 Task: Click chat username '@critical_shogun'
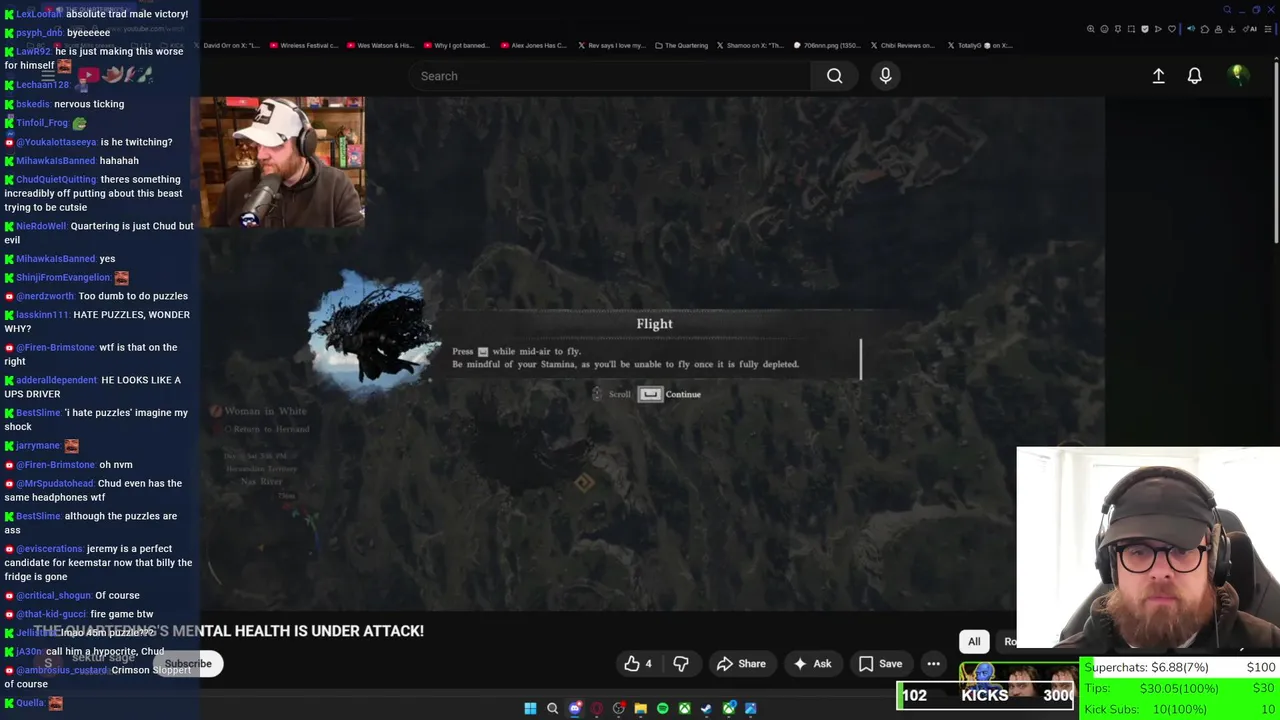[x=53, y=595]
